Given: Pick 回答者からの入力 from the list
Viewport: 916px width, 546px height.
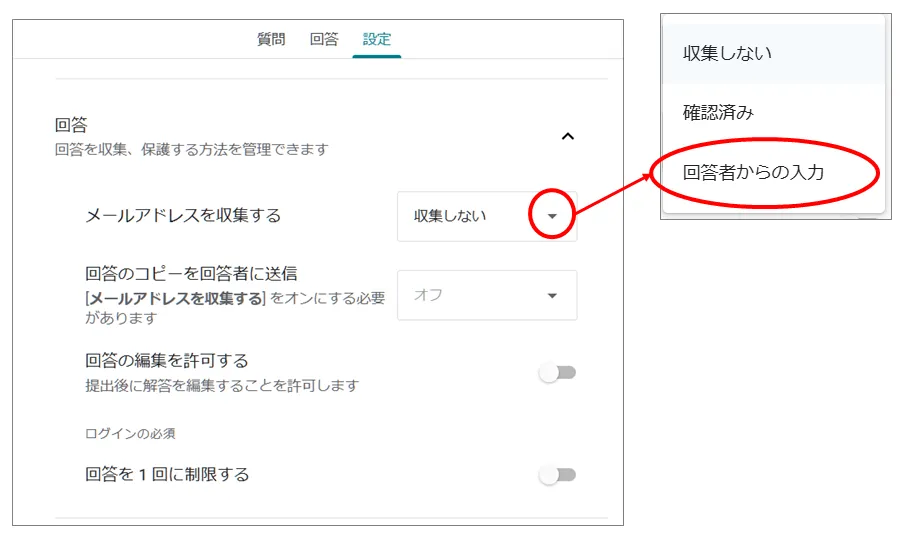Looking at the screenshot, I should pos(753,172).
